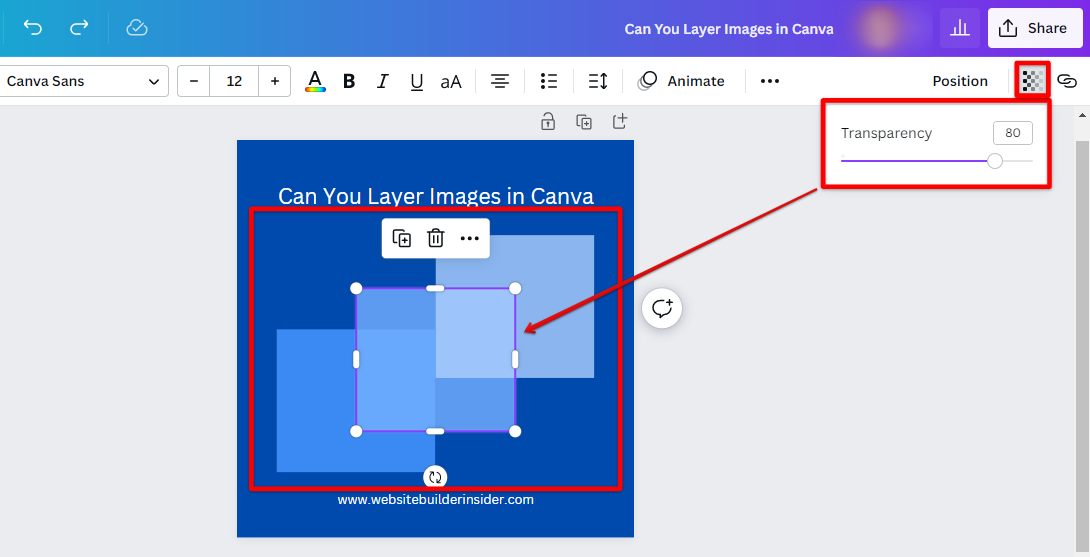Delete the selected element with trash icon

(436, 238)
